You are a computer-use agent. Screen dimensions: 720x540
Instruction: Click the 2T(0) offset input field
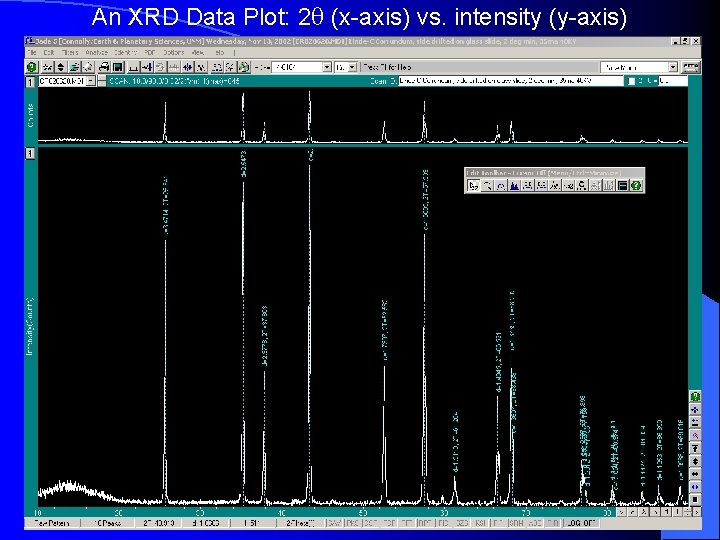coord(673,81)
